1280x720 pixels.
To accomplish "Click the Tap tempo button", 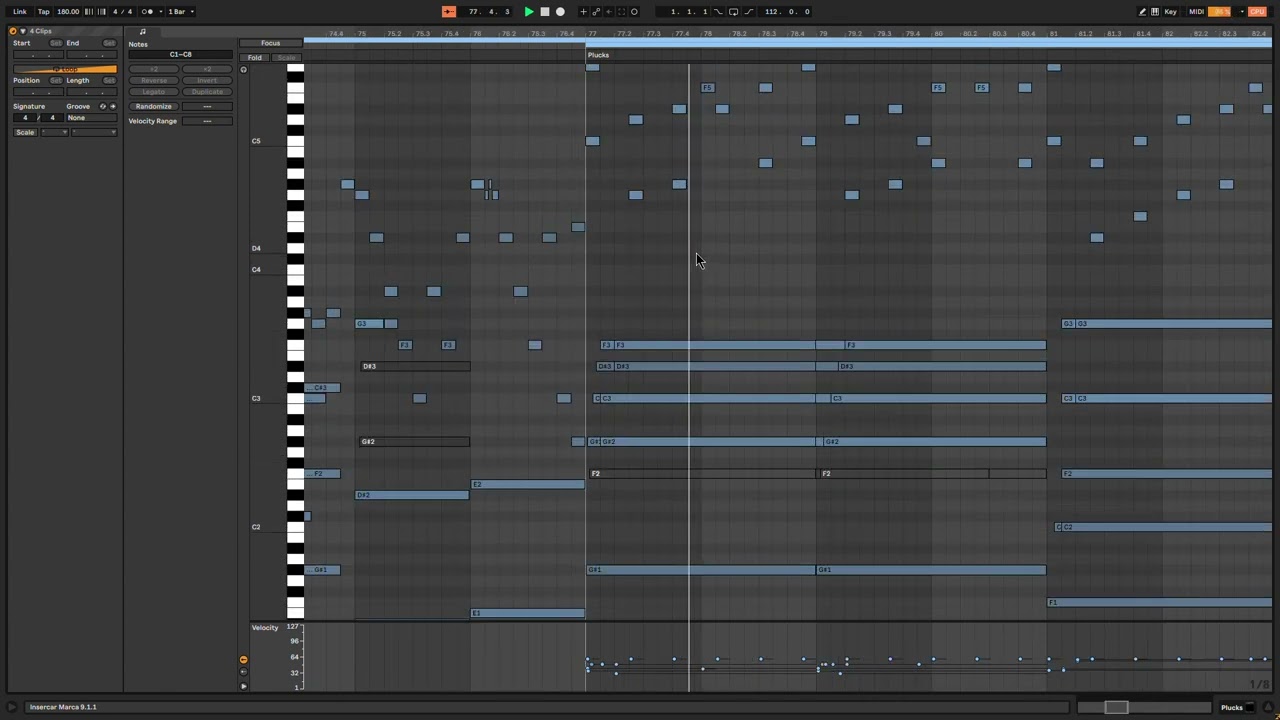I will click(44, 12).
